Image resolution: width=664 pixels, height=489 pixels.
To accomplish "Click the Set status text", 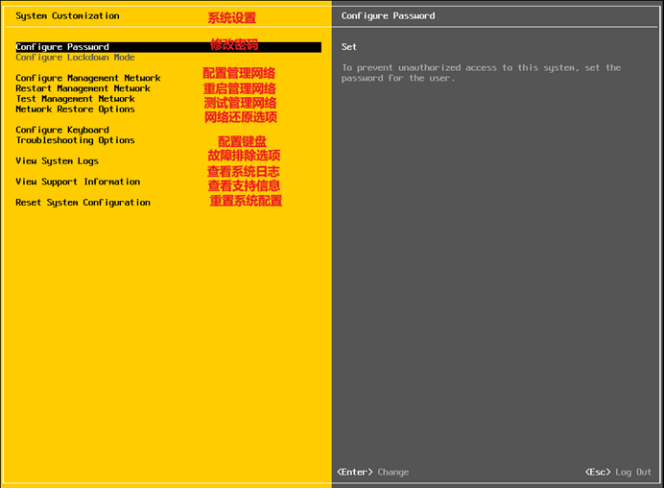I will [349, 47].
